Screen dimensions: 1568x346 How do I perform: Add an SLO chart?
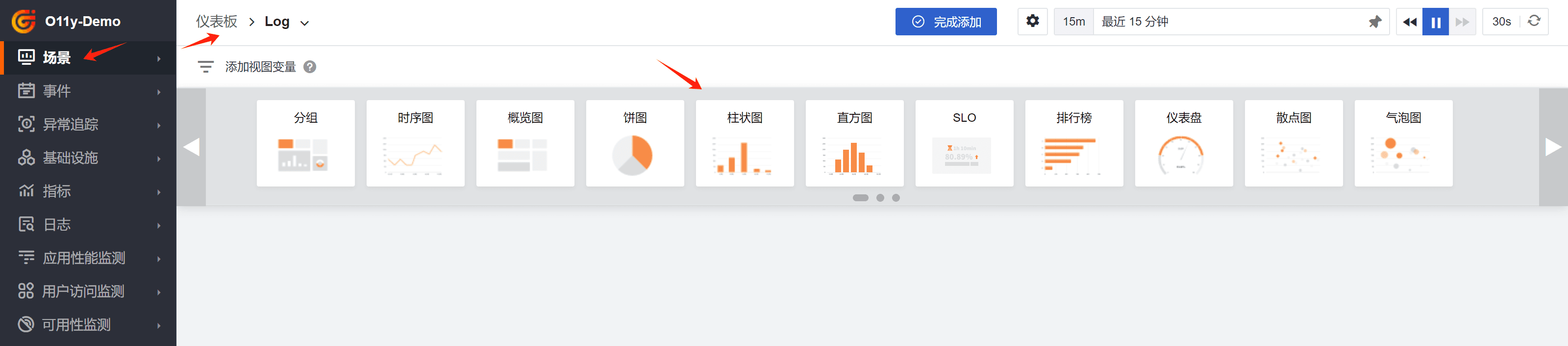964,143
